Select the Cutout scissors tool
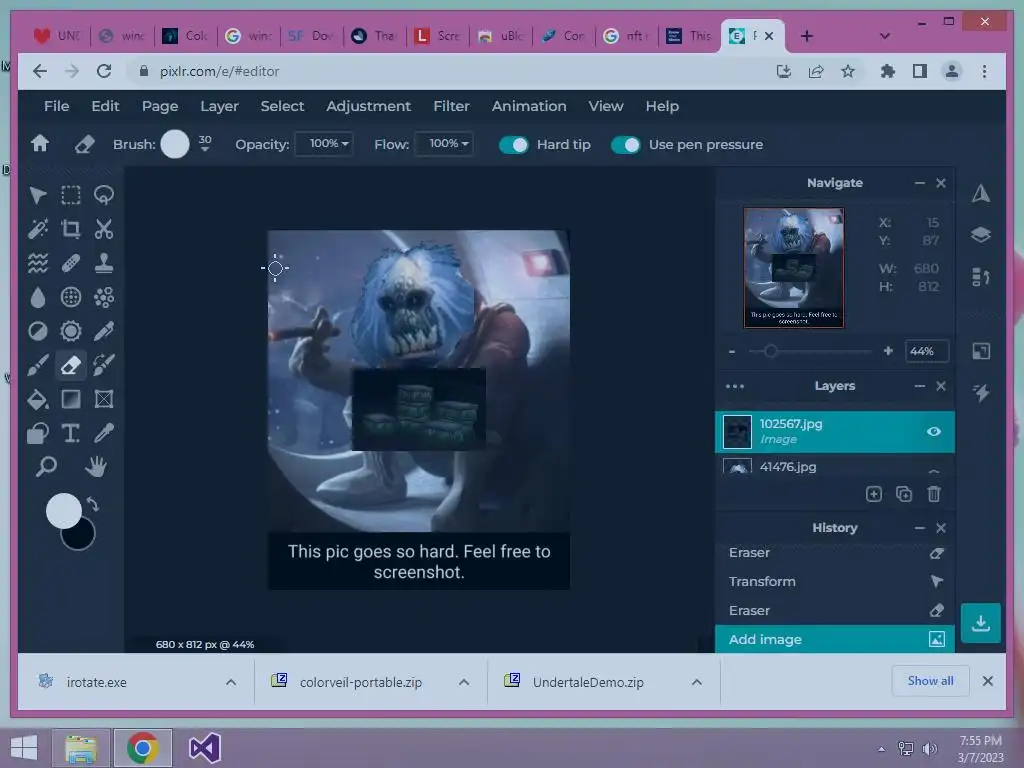The width and height of the screenshot is (1024, 768). pyautogui.click(x=104, y=229)
